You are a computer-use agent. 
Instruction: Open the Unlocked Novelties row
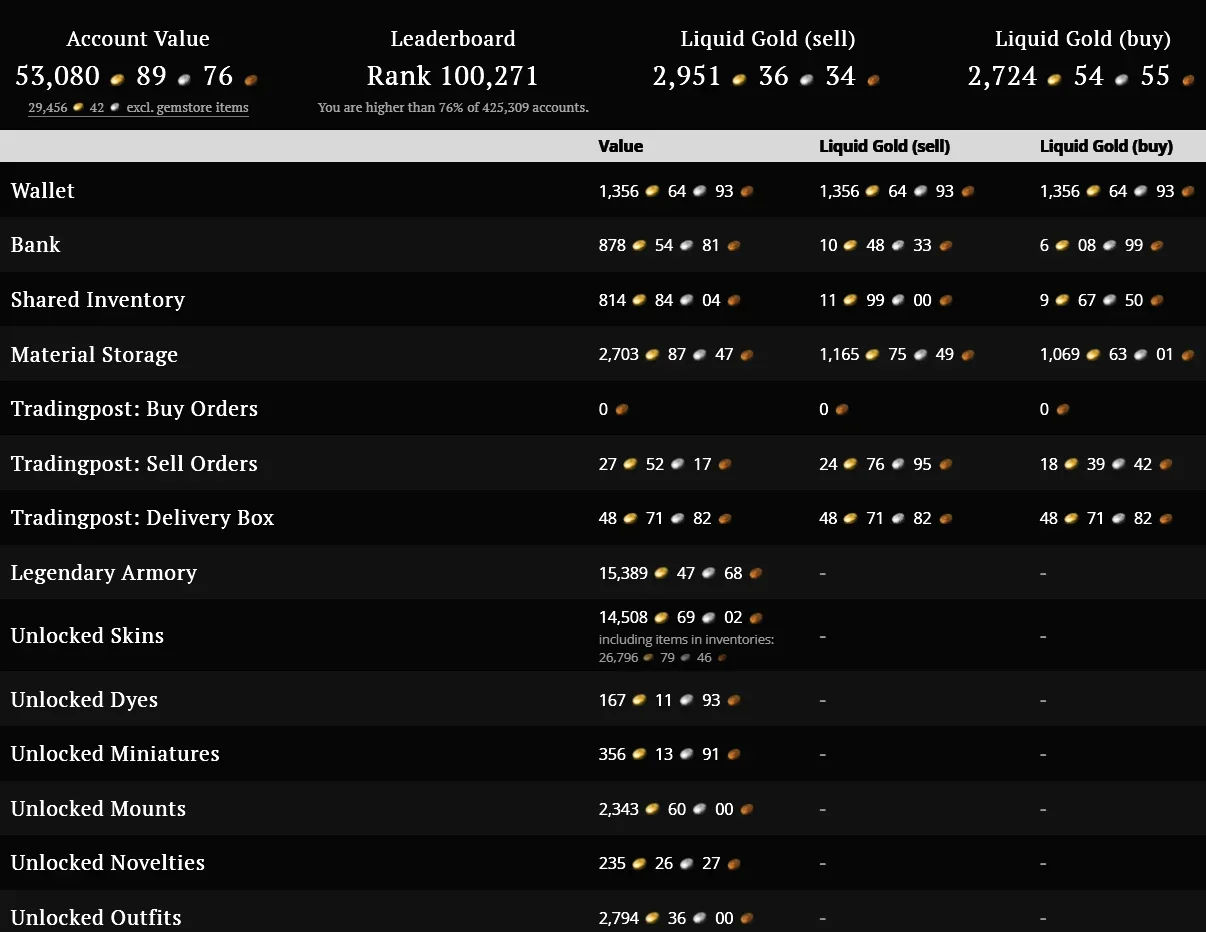click(603, 863)
